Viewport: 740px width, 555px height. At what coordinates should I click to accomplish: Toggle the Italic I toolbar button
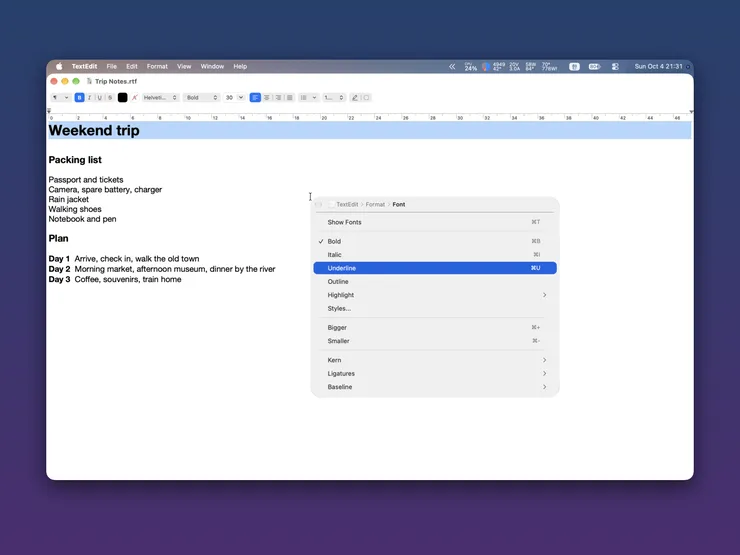click(x=90, y=98)
